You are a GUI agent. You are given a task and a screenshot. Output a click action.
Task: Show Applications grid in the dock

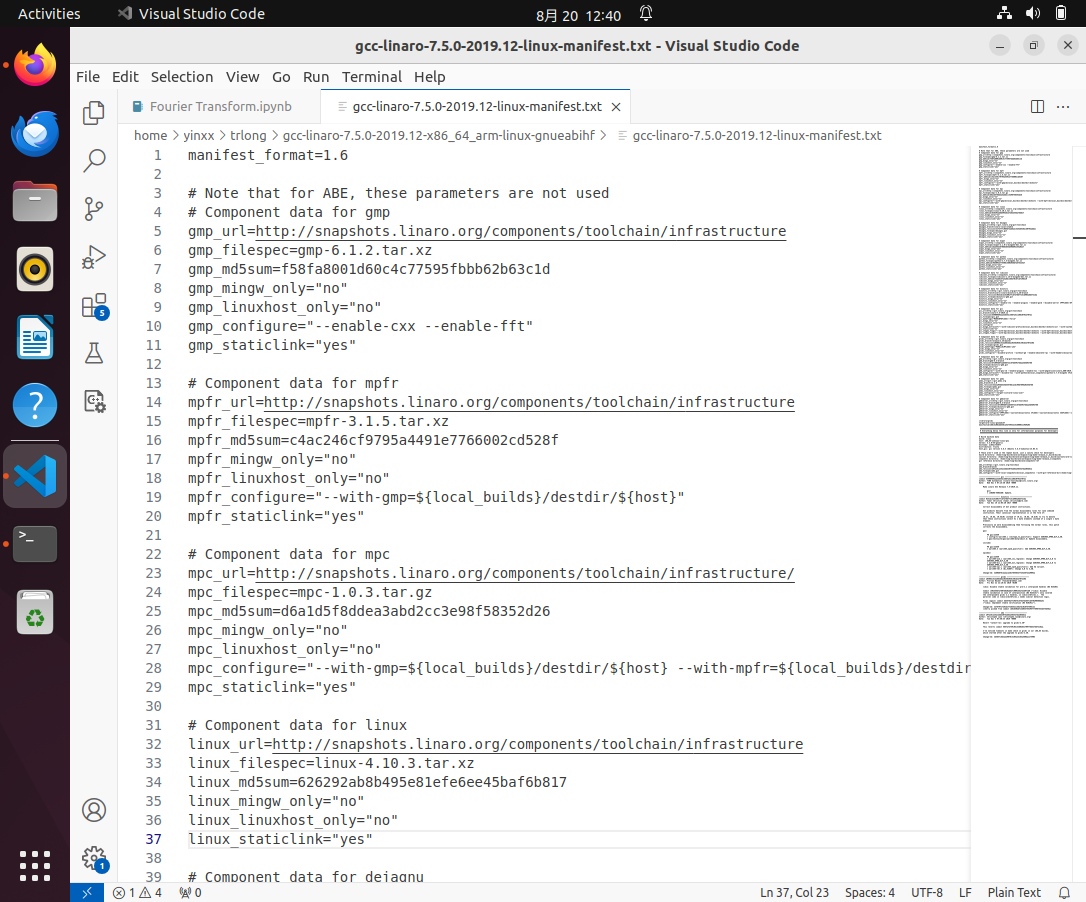coord(35,866)
